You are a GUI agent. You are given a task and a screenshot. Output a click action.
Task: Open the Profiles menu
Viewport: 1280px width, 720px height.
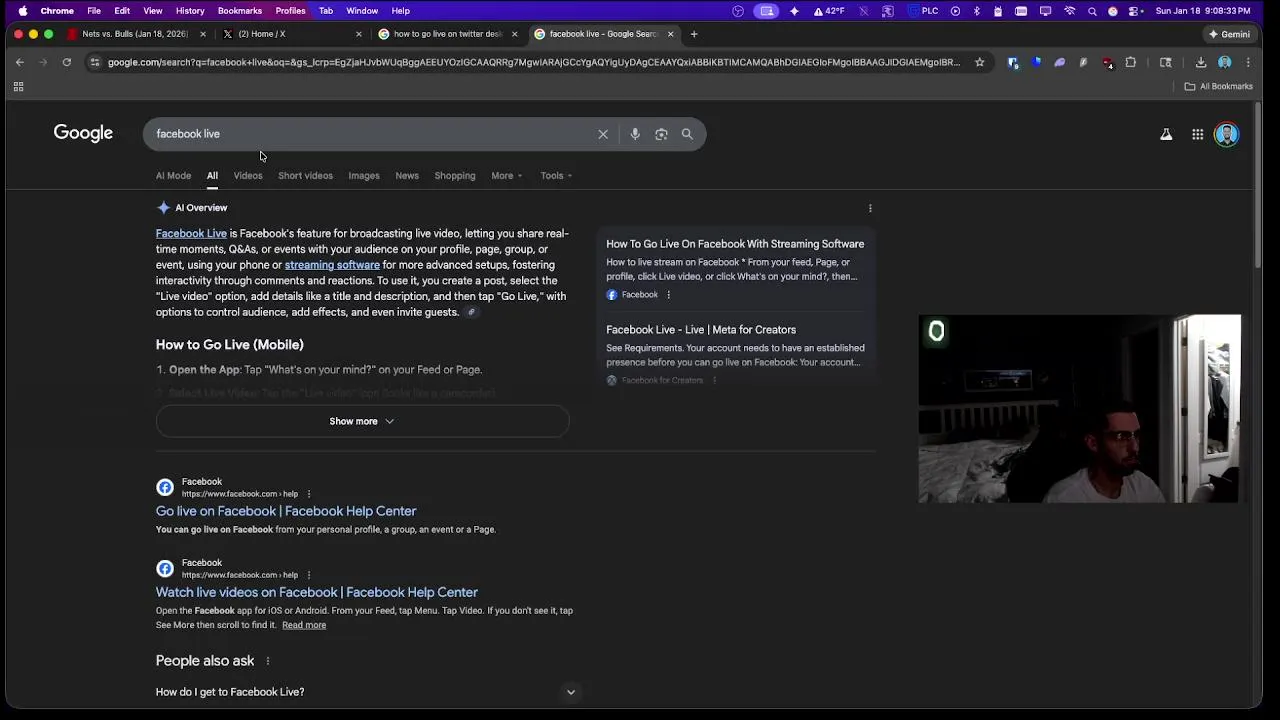pyautogui.click(x=290, y=11)
